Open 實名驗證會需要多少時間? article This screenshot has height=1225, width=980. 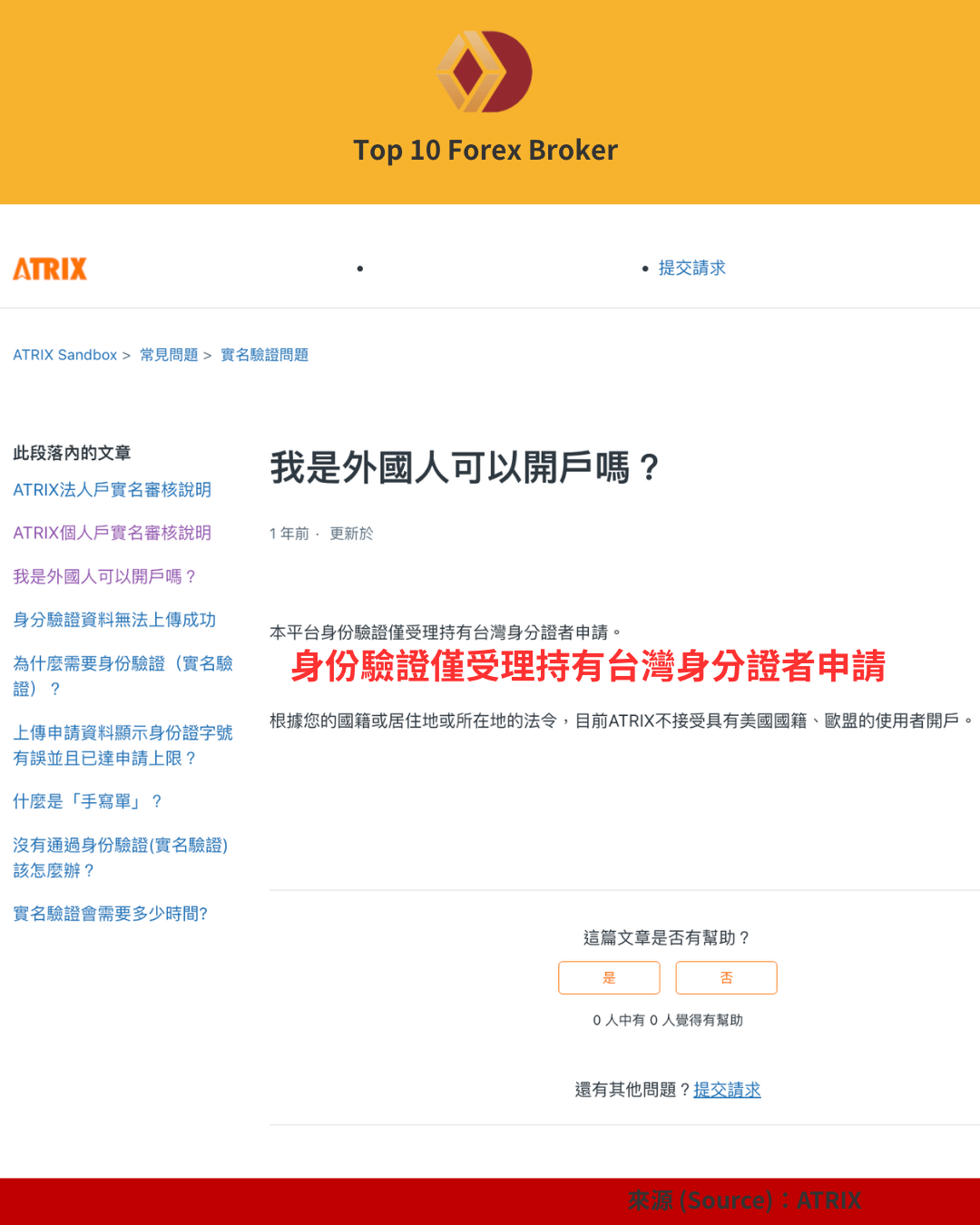coord(111,914)
